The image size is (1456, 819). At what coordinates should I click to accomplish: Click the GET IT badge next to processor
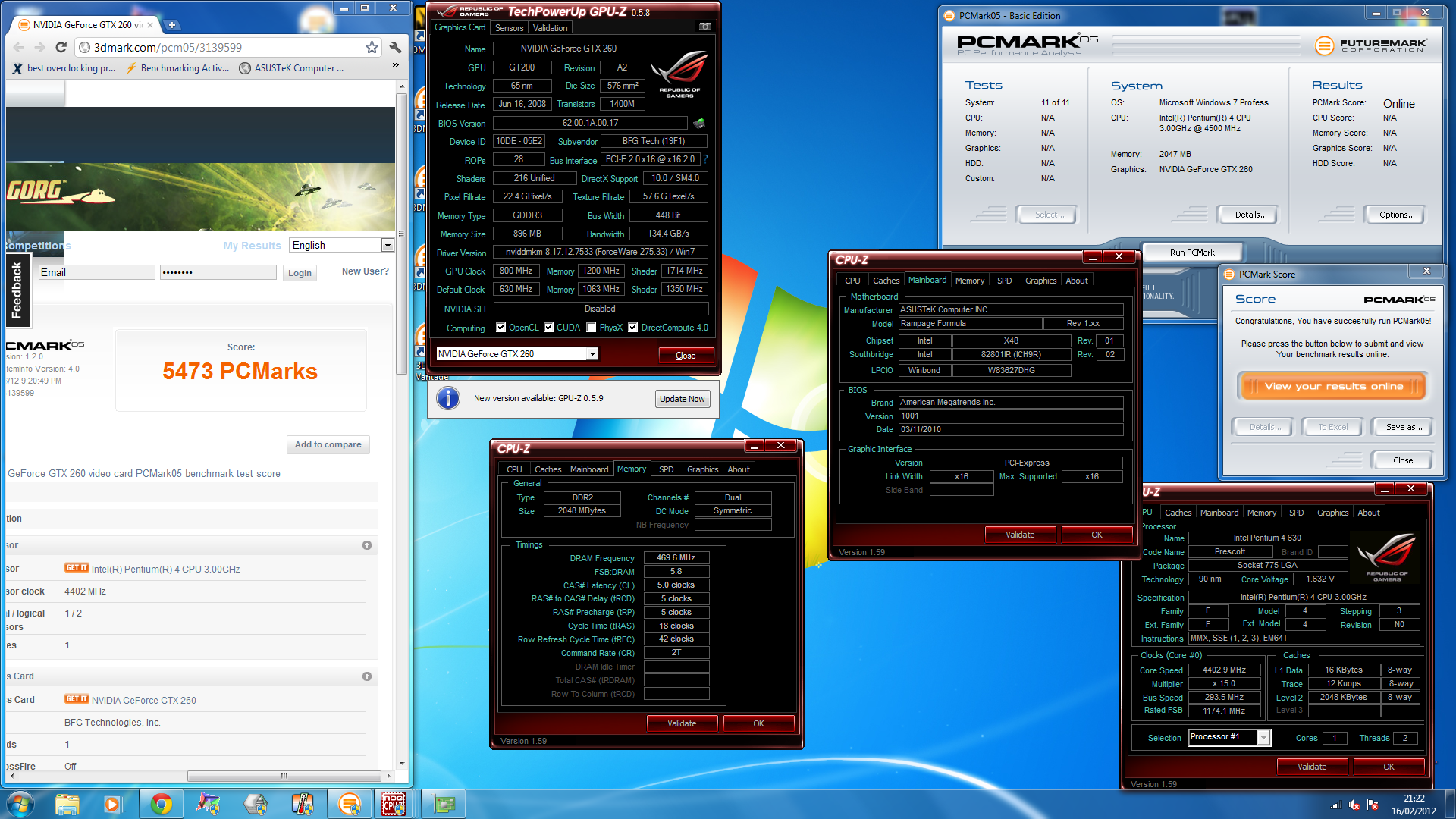click(77, 568)
